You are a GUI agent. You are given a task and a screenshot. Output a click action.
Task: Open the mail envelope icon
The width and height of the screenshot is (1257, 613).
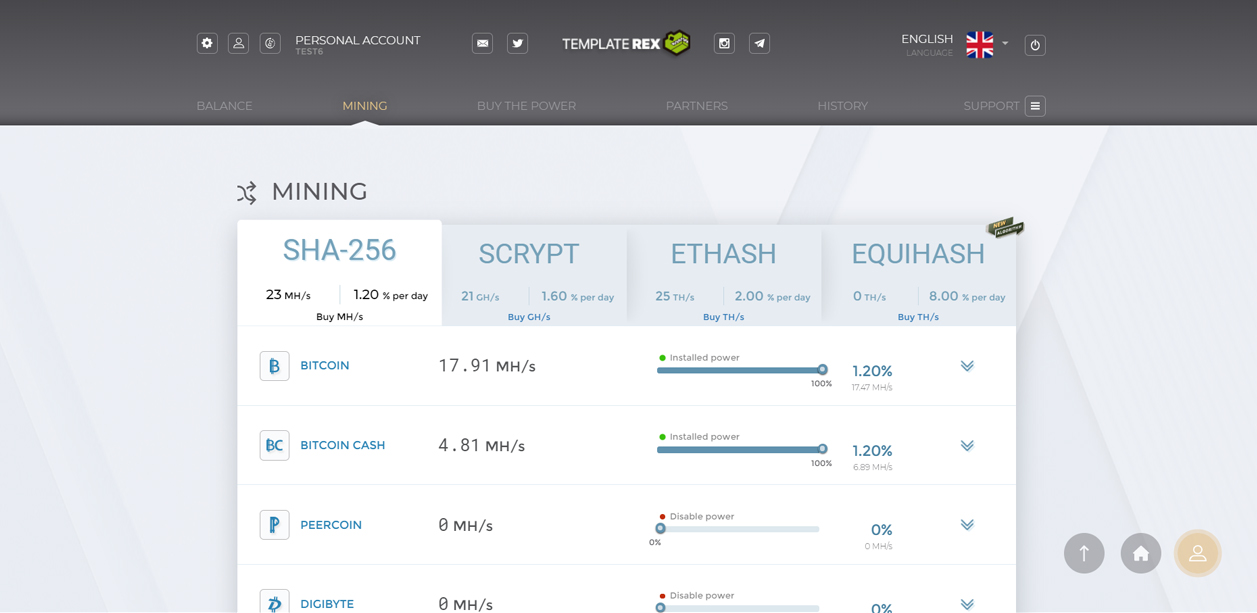[483, 43]
